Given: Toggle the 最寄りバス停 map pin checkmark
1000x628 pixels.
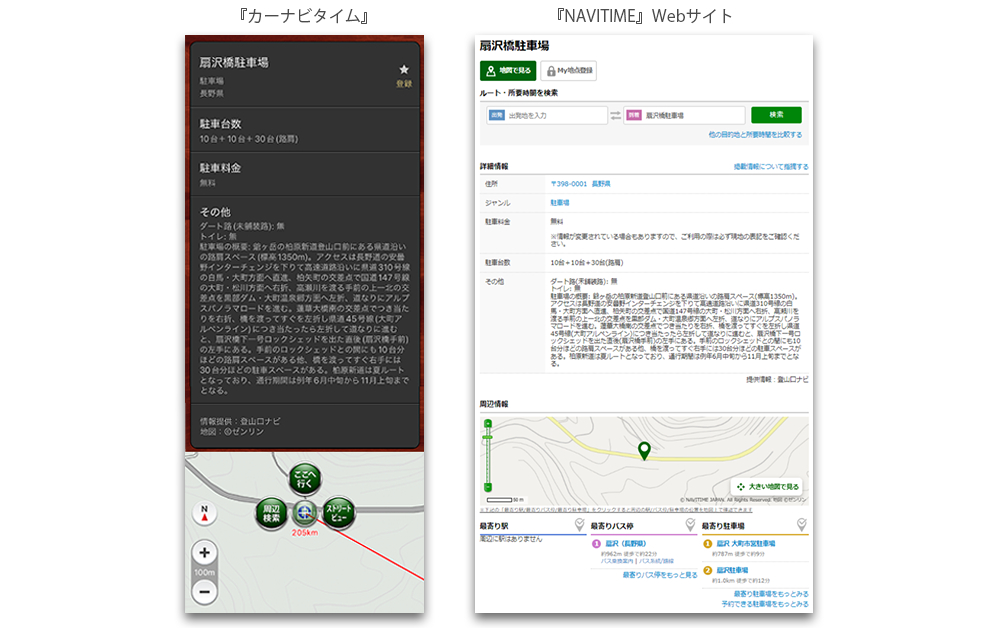Looking at the screenshot, I should tap(690, 525).
